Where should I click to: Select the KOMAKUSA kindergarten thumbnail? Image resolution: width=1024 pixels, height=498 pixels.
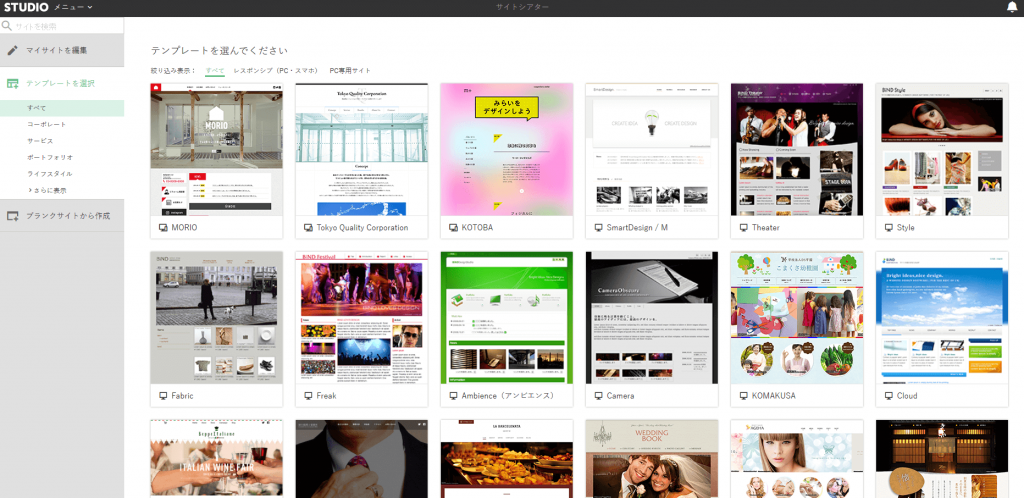point(797,318)
